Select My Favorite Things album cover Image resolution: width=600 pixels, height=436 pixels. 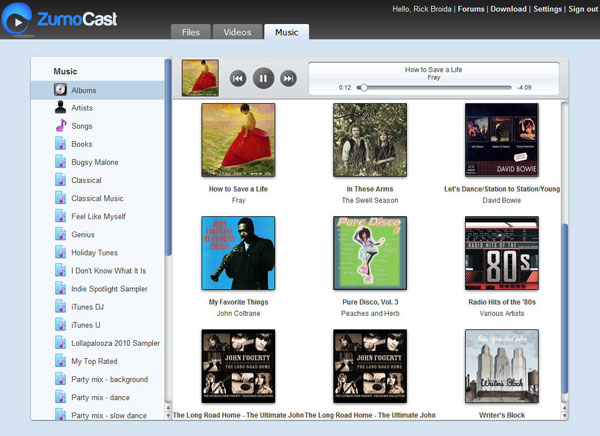[x=238, y=252]
